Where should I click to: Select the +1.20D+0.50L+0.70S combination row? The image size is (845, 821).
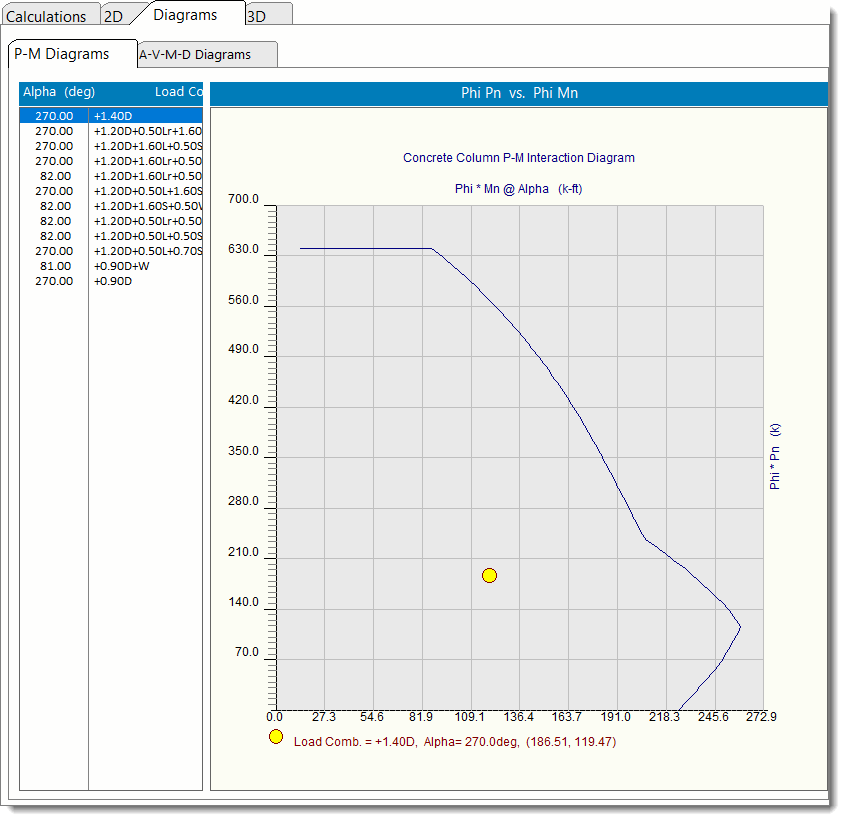(147, 251)
